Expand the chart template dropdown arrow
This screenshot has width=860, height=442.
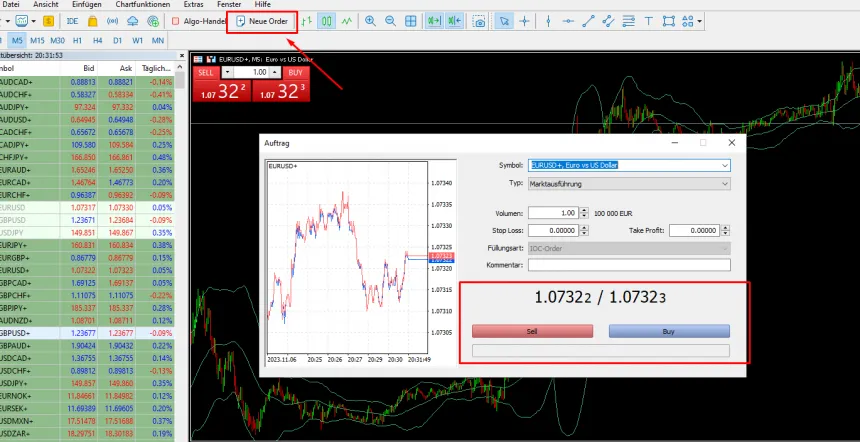click(x=33, y=21)
